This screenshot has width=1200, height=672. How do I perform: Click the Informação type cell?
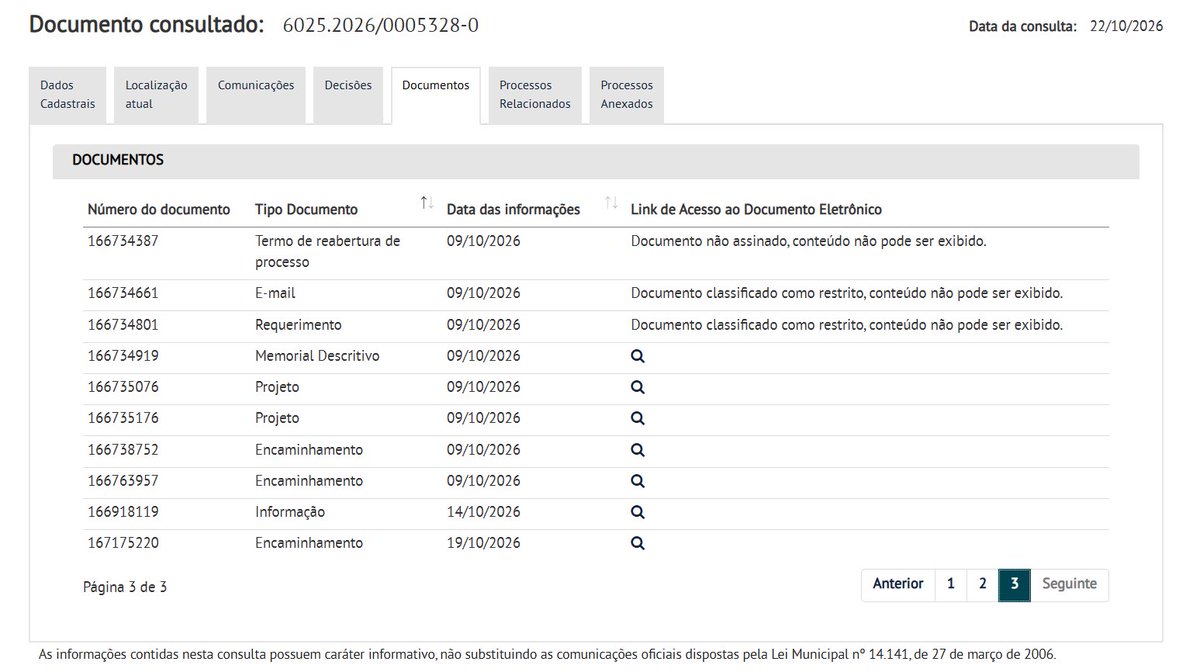click(x=290, y=512)
